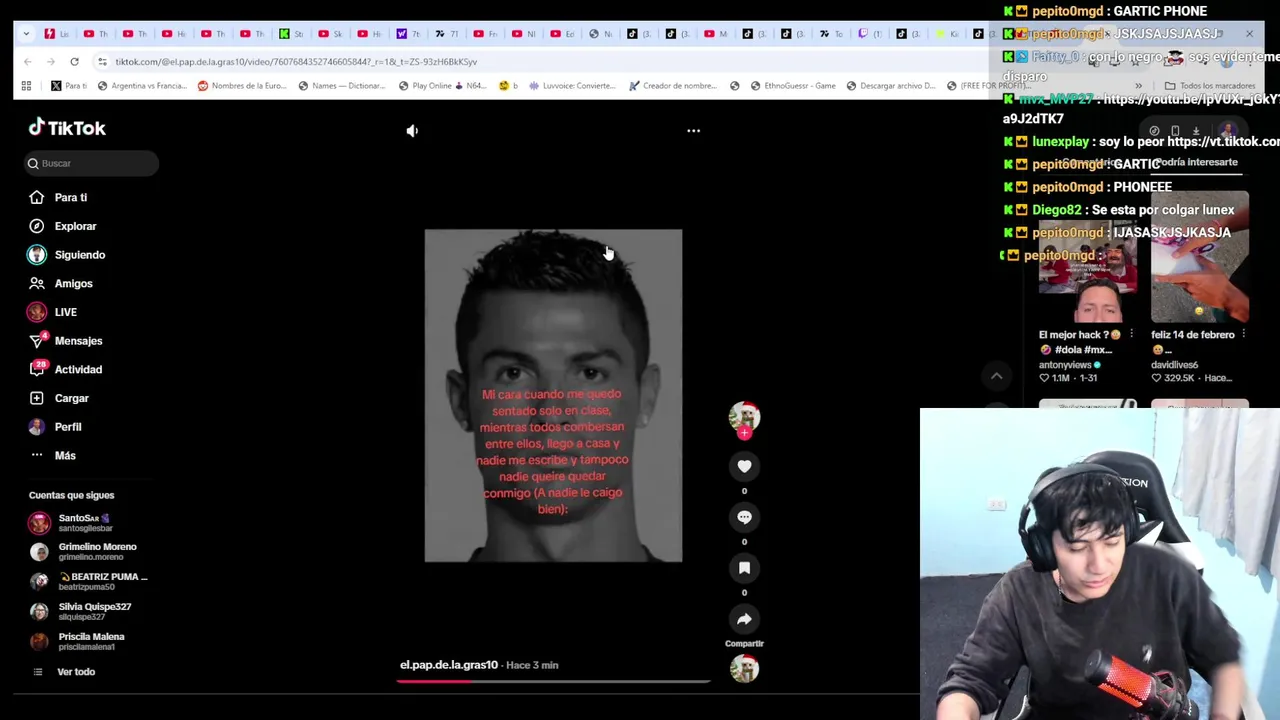Seek using the red video progress bar
The height and width of the screenshot is (720, 1280).
(553, 681)
